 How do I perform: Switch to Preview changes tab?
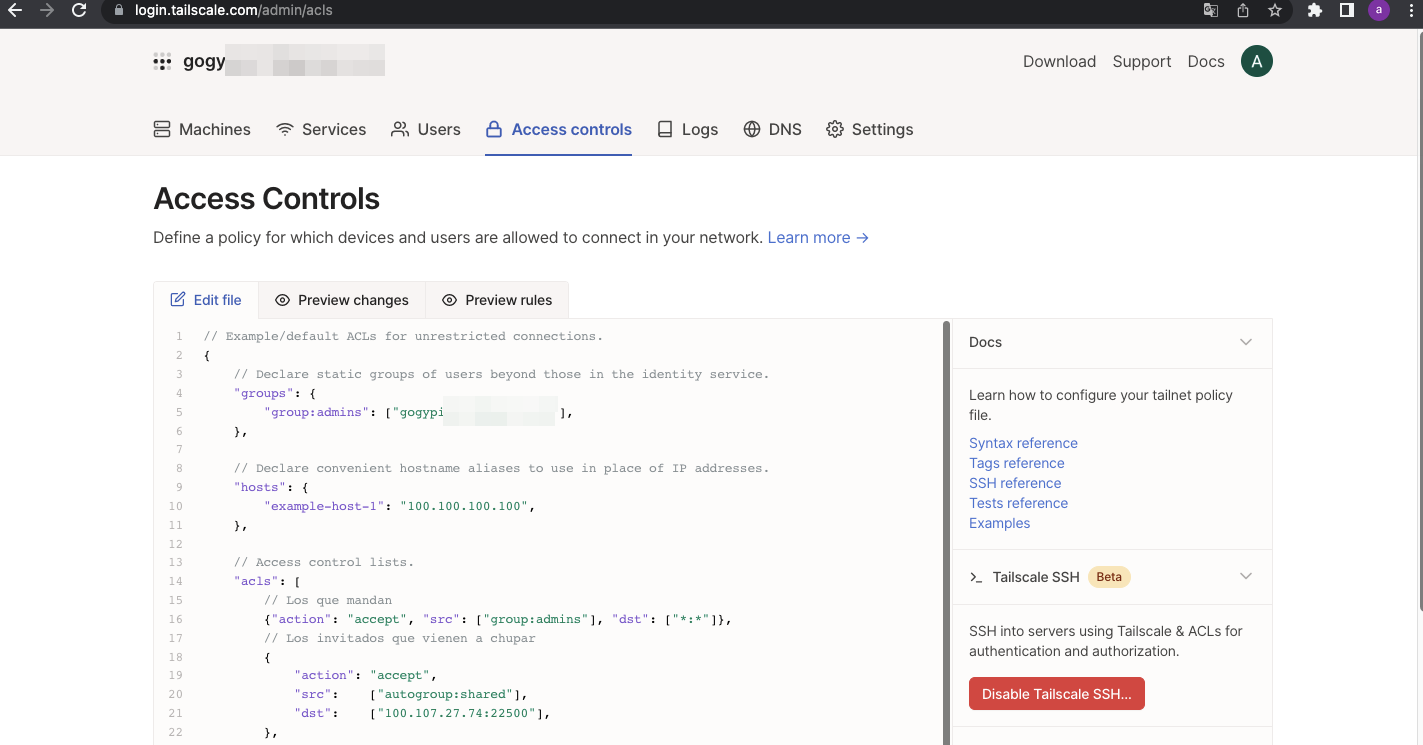[x=342, y=300]
